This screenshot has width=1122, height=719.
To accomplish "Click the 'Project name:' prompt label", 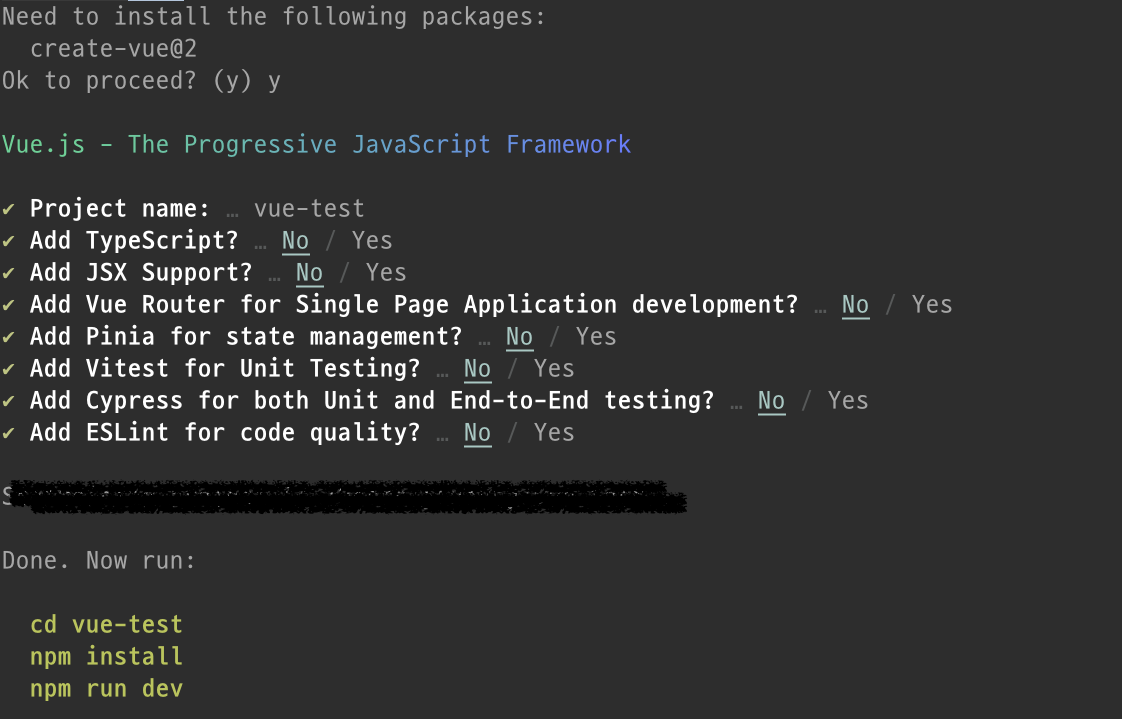I will click(x=119, y=208).
